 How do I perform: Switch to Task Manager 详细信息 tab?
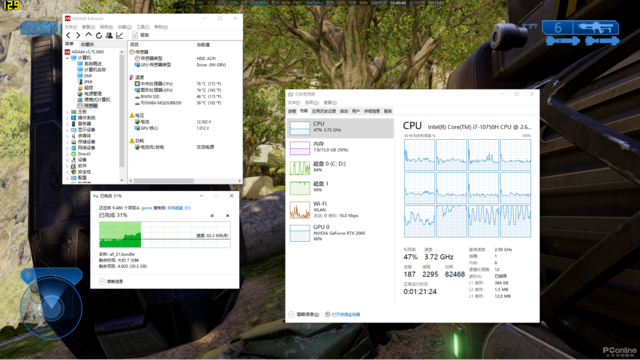tap(372, 111)
